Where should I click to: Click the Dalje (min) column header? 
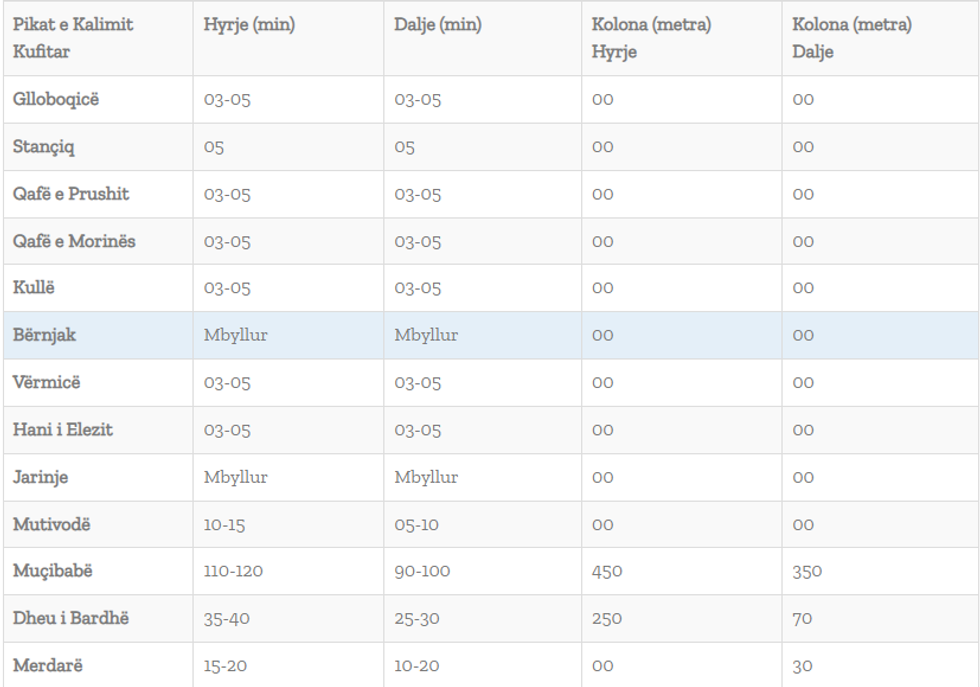tap(437, 25)
